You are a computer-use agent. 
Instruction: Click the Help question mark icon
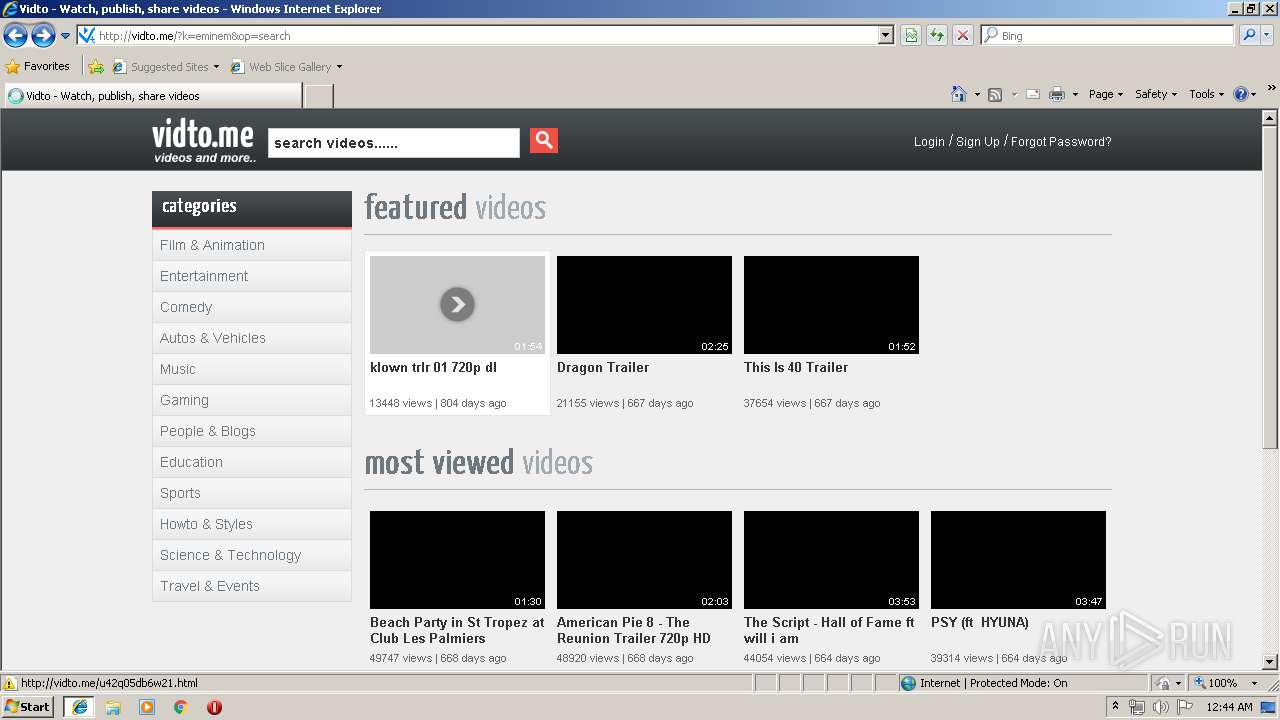[x=1241, y=94]
